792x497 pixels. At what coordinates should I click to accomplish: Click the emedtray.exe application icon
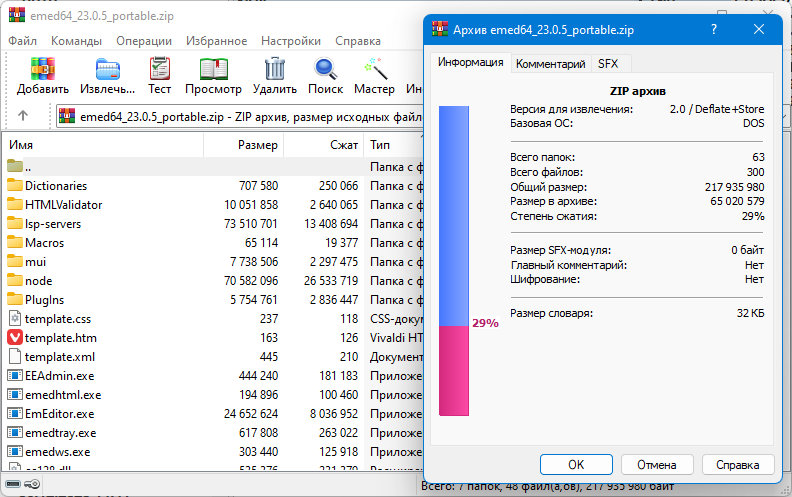click(15, 433)
